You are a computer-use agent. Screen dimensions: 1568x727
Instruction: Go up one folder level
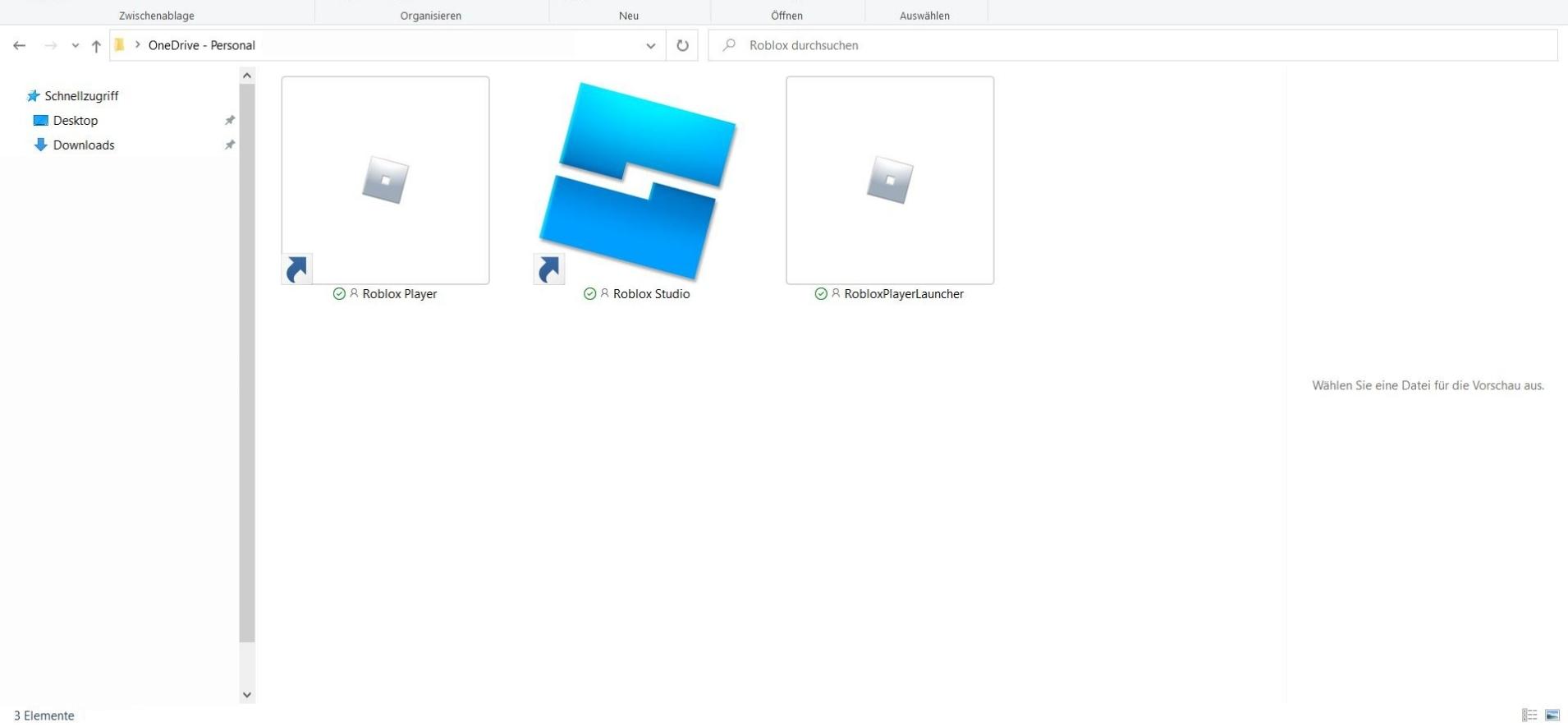click(96, 46)
